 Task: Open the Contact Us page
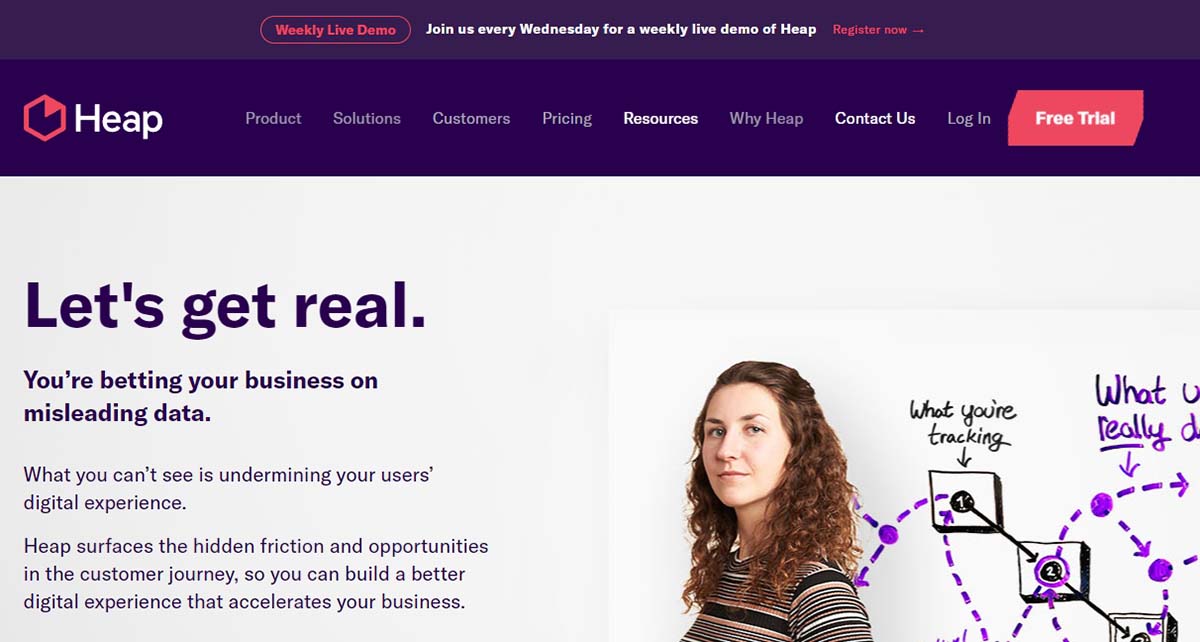[875, 118]
